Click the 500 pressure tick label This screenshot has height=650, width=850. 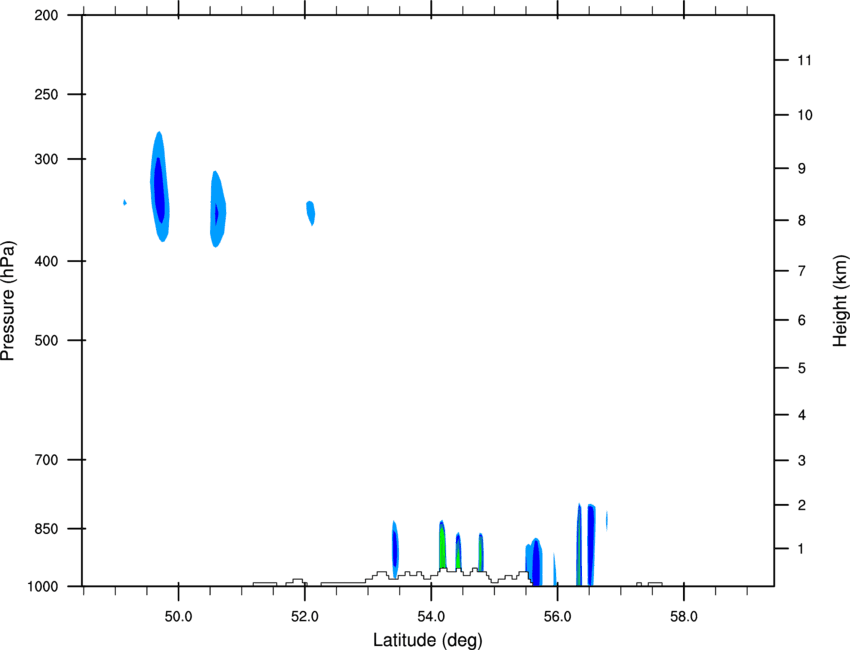pos(46,340)
